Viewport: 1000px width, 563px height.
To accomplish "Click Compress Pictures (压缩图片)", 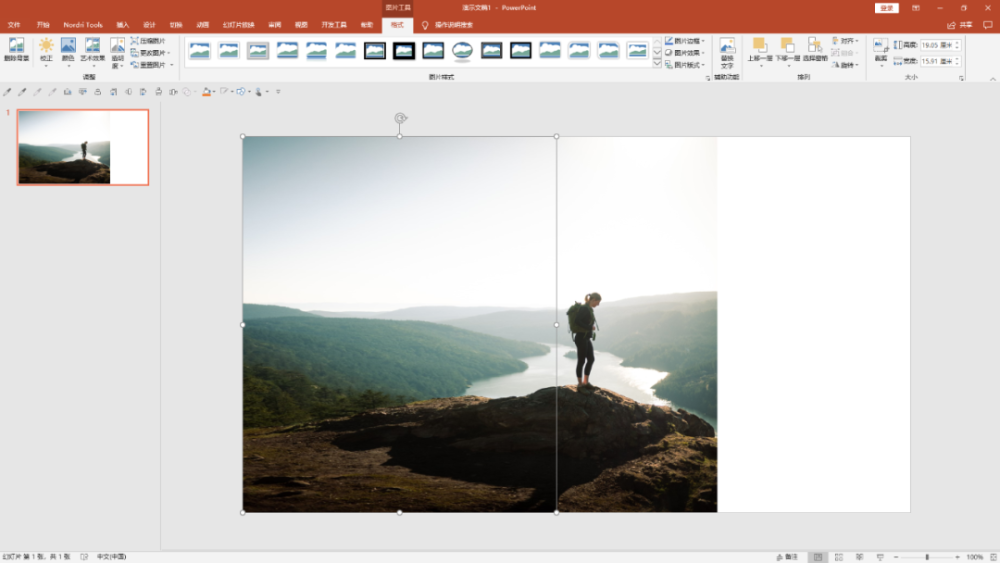I will [x=148, y=41].
